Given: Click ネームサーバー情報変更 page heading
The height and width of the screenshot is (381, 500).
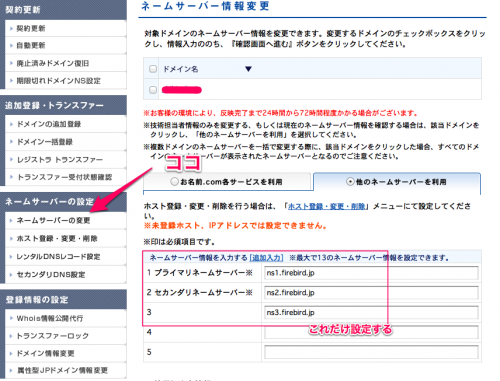Looking at the screenshot, I should (205, 6).
